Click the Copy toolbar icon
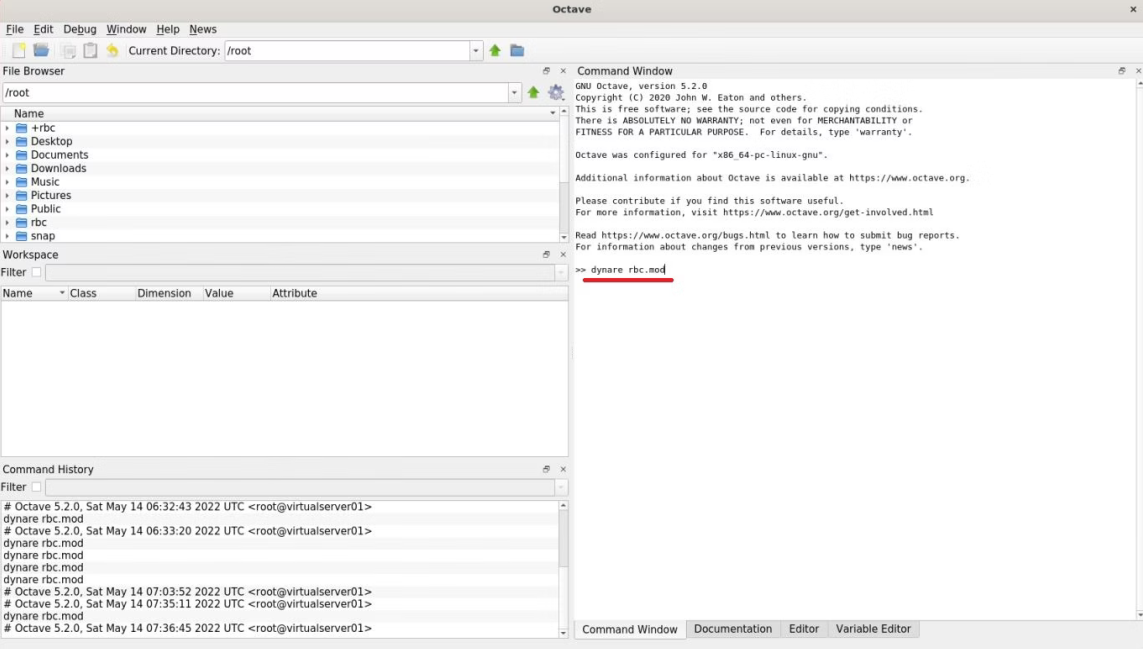 69,50
